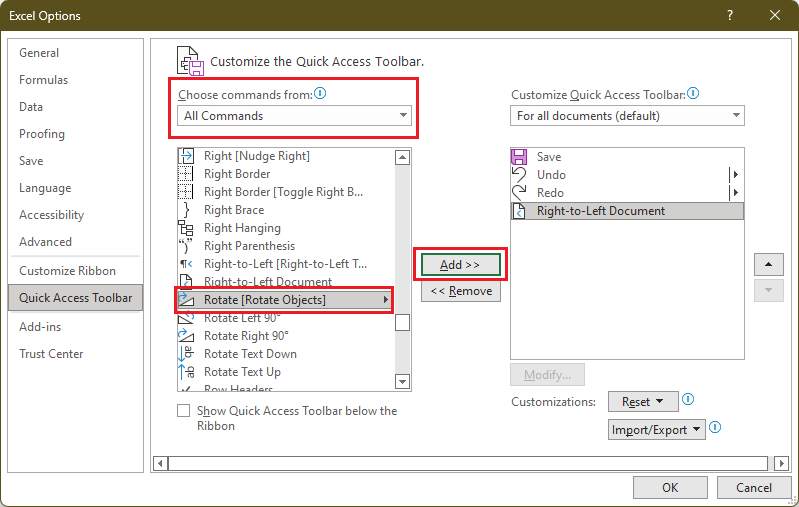Image resolution: width=799 pixels, height=507 pixels.
Task: Click info icon beside Choose commands from
Action: 320,94
